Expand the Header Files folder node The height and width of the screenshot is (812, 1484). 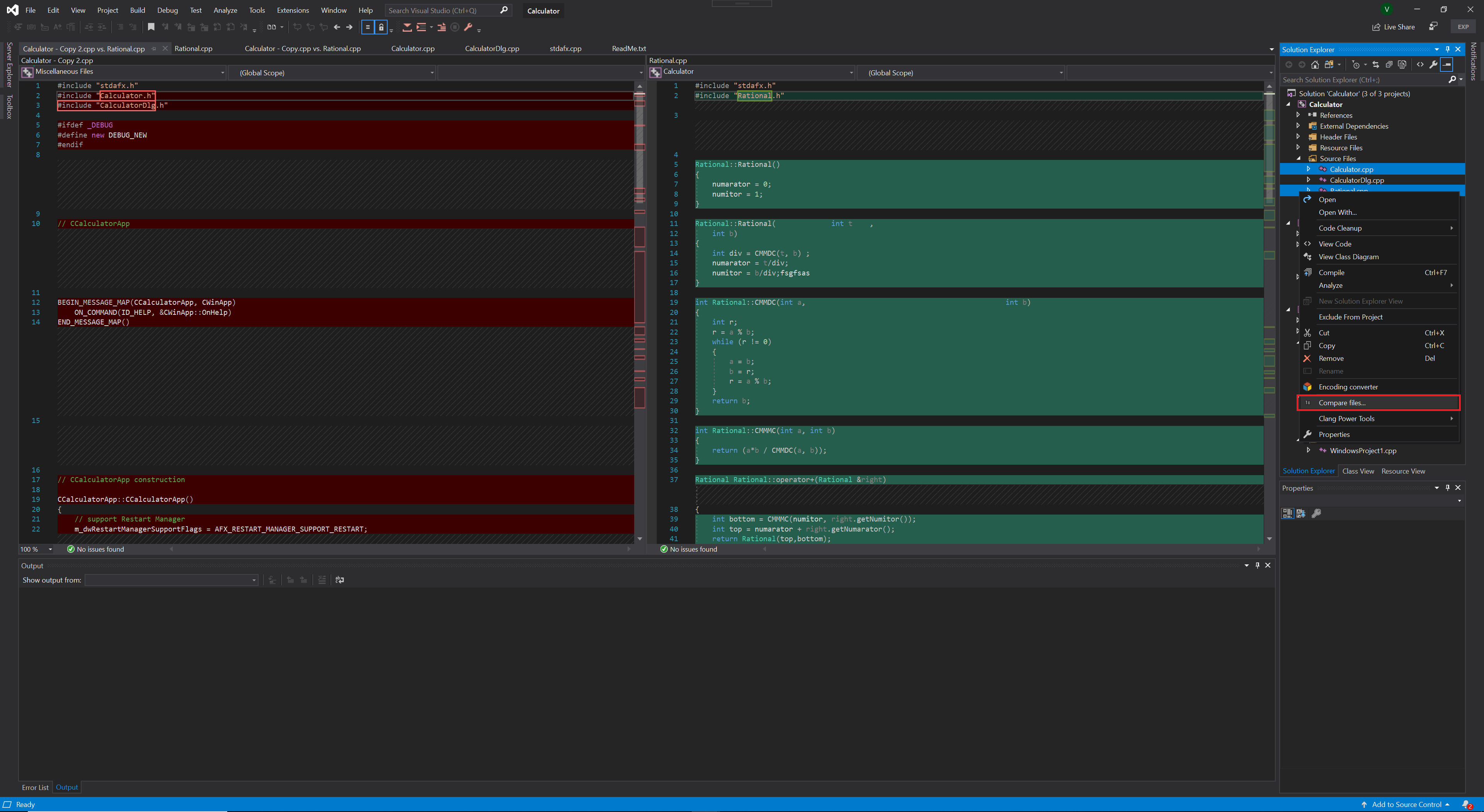(x=1298, y=137)
